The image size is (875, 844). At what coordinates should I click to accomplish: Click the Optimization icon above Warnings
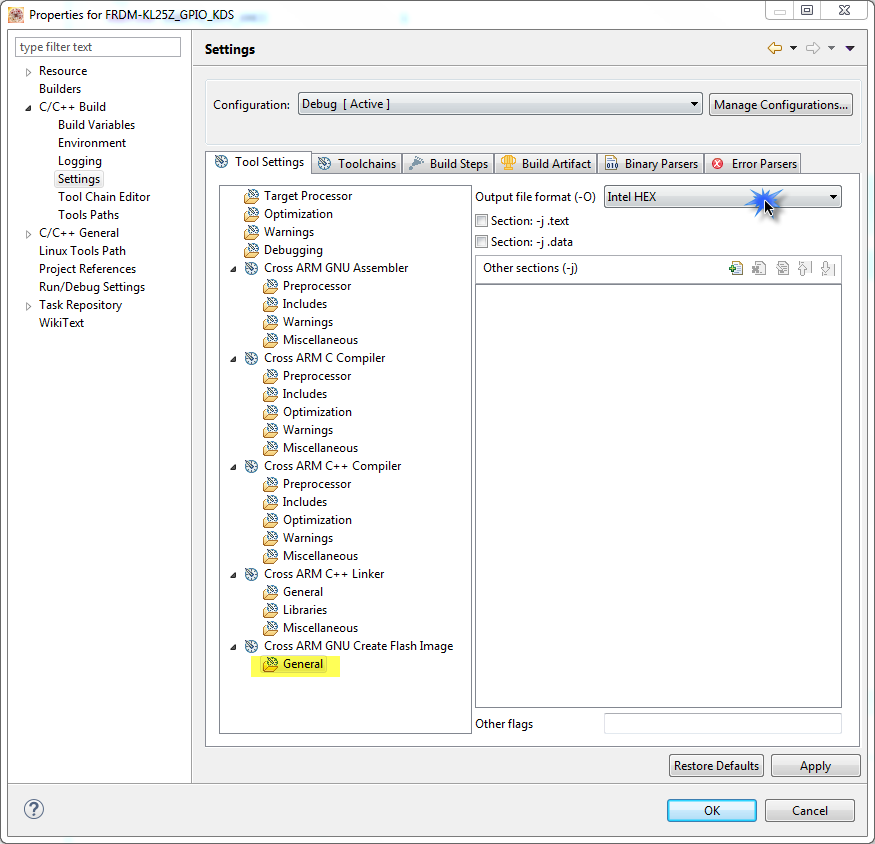[252, 214]
